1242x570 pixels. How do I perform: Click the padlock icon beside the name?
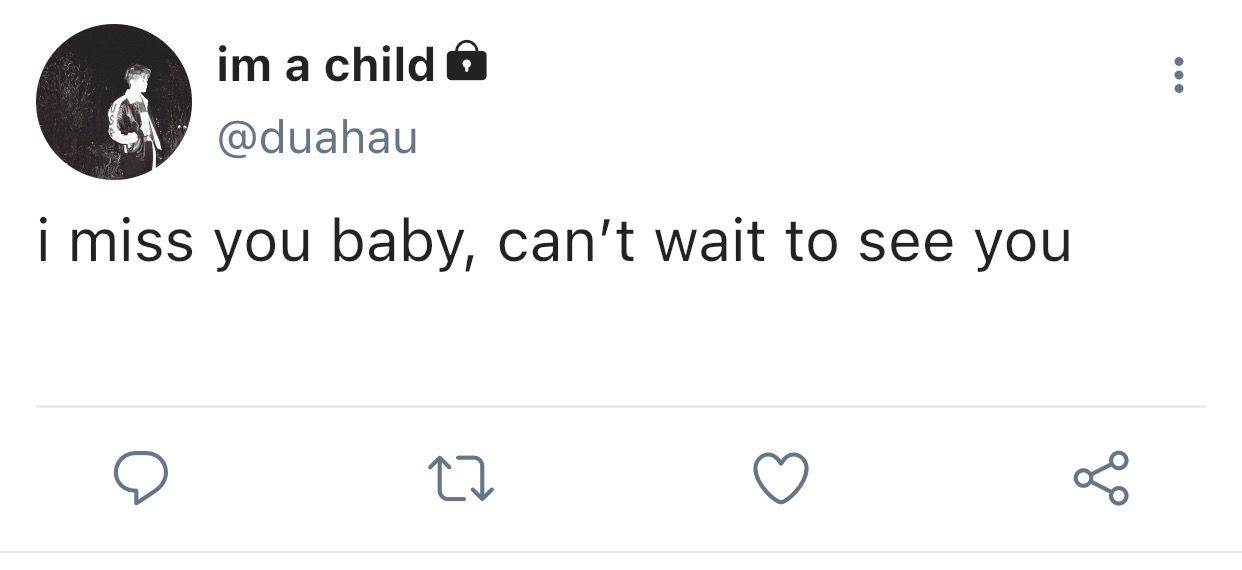[465, 64]
